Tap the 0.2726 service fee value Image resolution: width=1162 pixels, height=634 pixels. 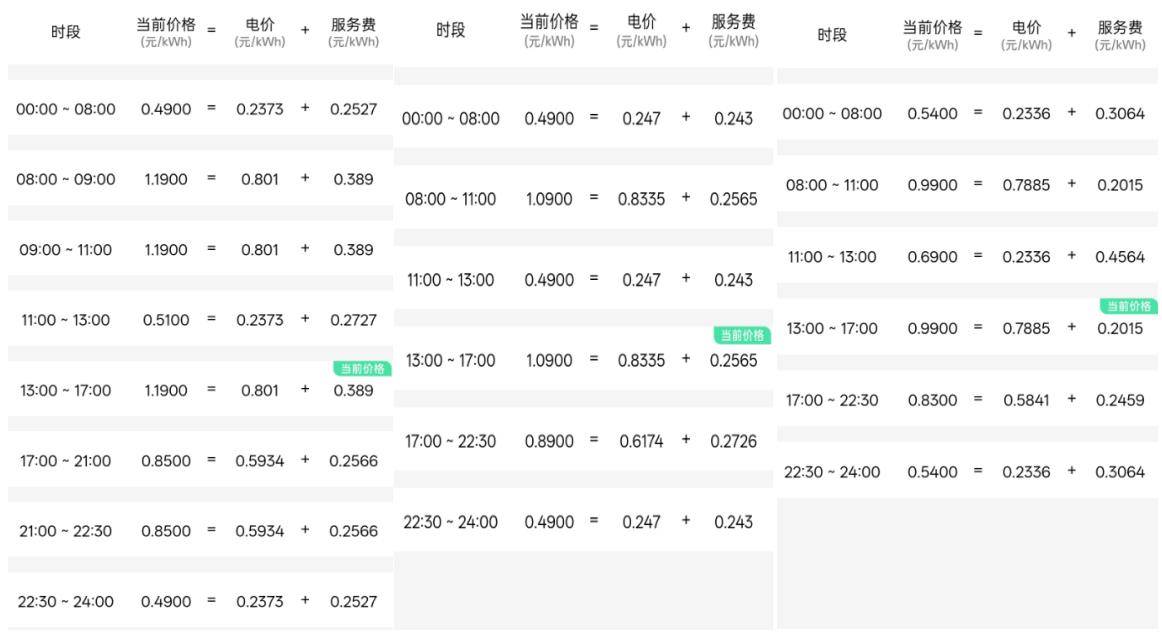tap(733, 441)
